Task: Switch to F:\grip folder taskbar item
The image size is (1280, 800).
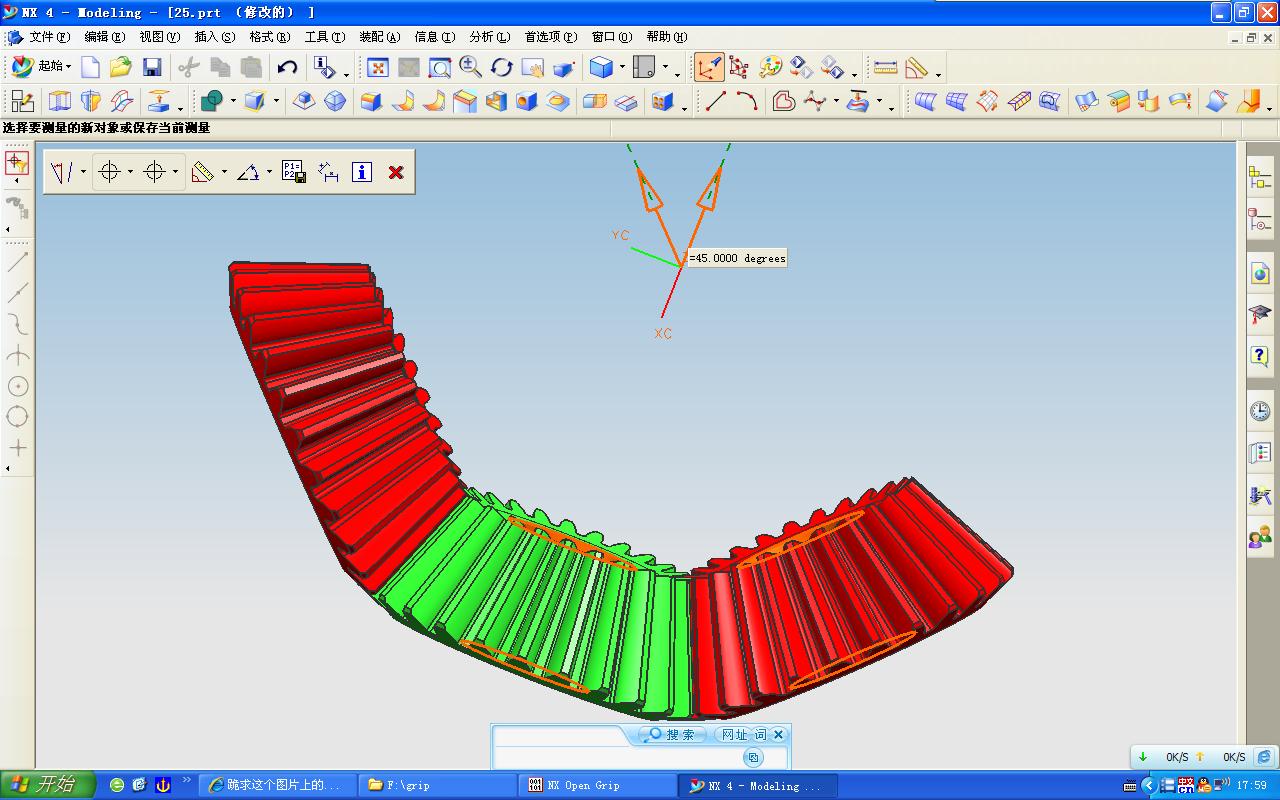Action: coord(438,785)
